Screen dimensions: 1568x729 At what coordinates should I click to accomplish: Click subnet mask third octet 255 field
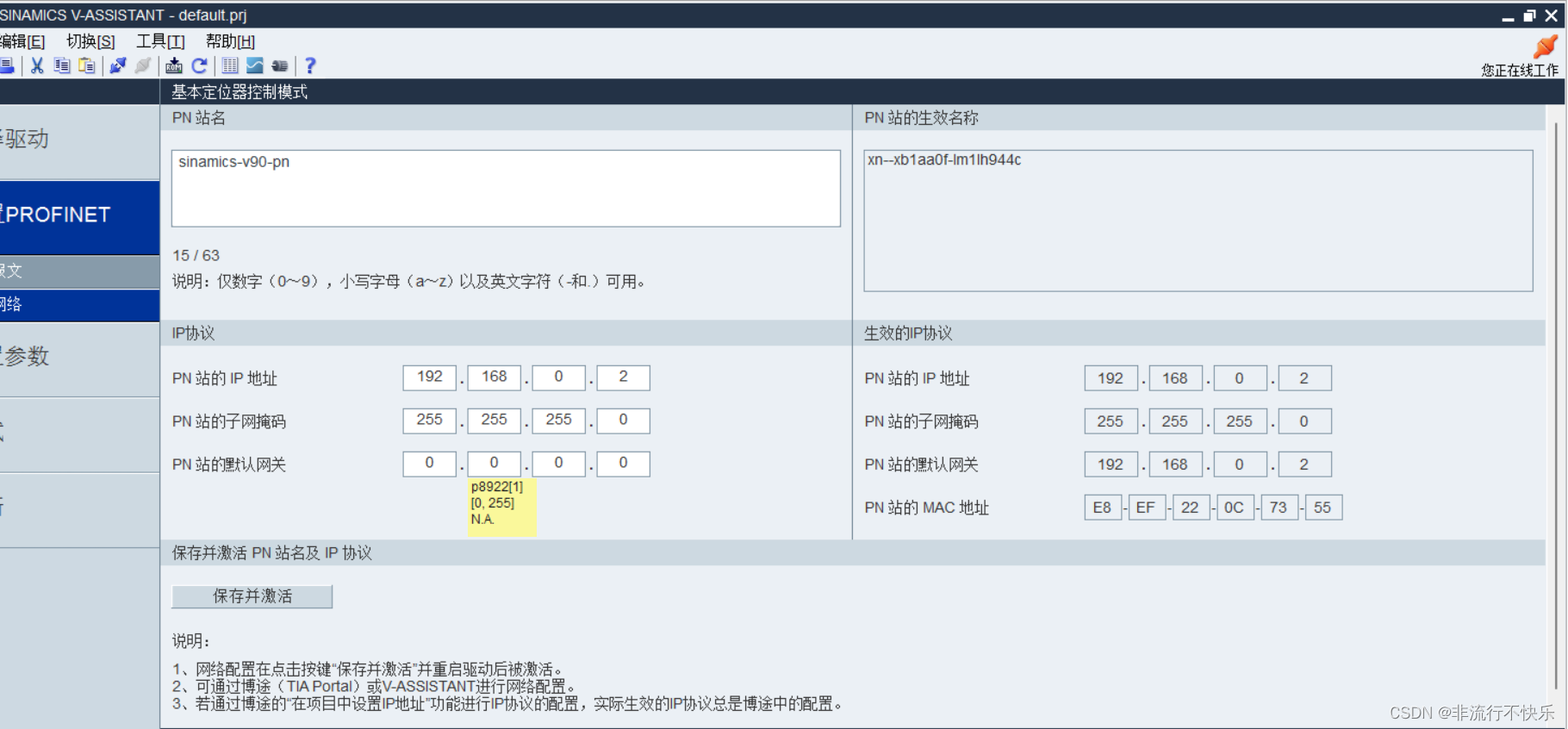[x=558, y=421]
